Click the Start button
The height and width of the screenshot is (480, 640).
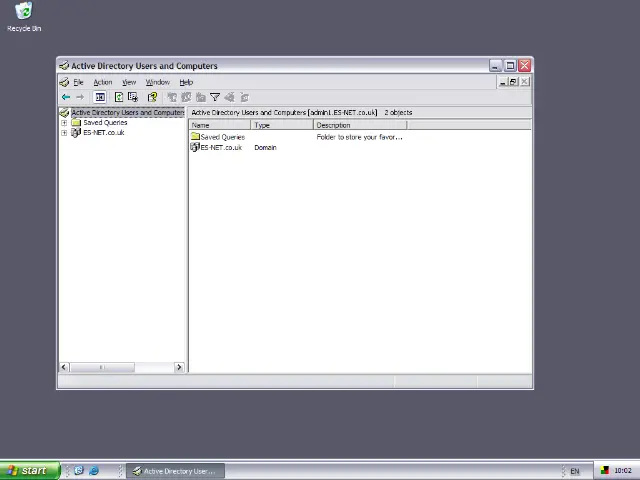[30, 471]
